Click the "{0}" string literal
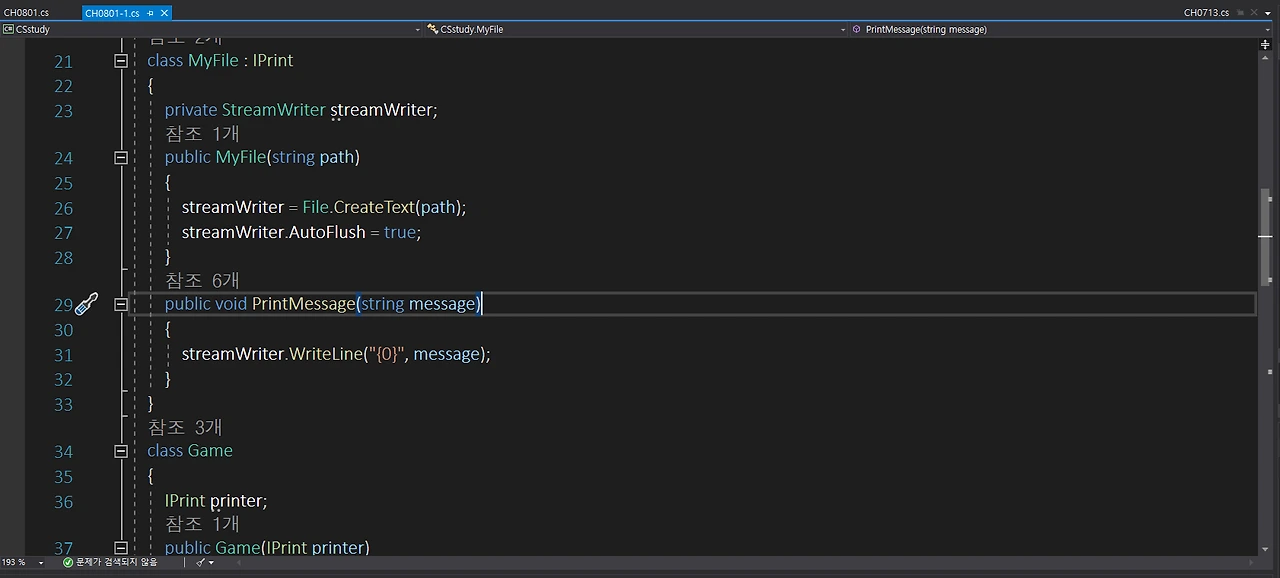1280x578 pixels. (386, 354)
